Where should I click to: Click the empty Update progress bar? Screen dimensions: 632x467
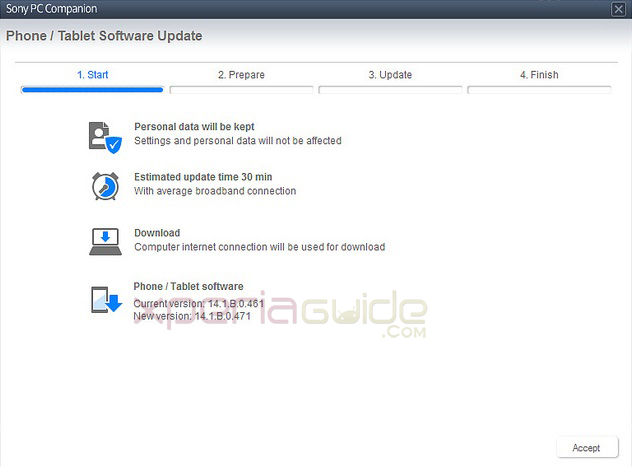tap(390, 90)
